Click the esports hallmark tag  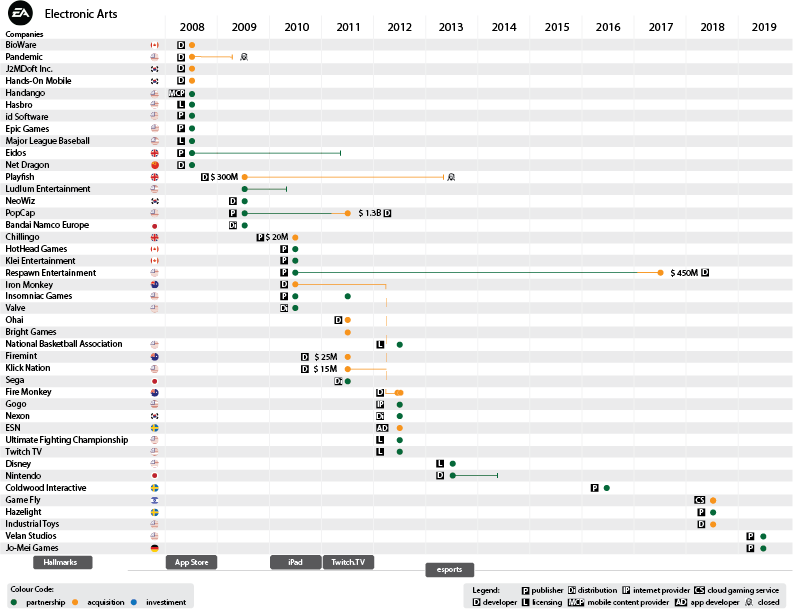click(449, 570)
